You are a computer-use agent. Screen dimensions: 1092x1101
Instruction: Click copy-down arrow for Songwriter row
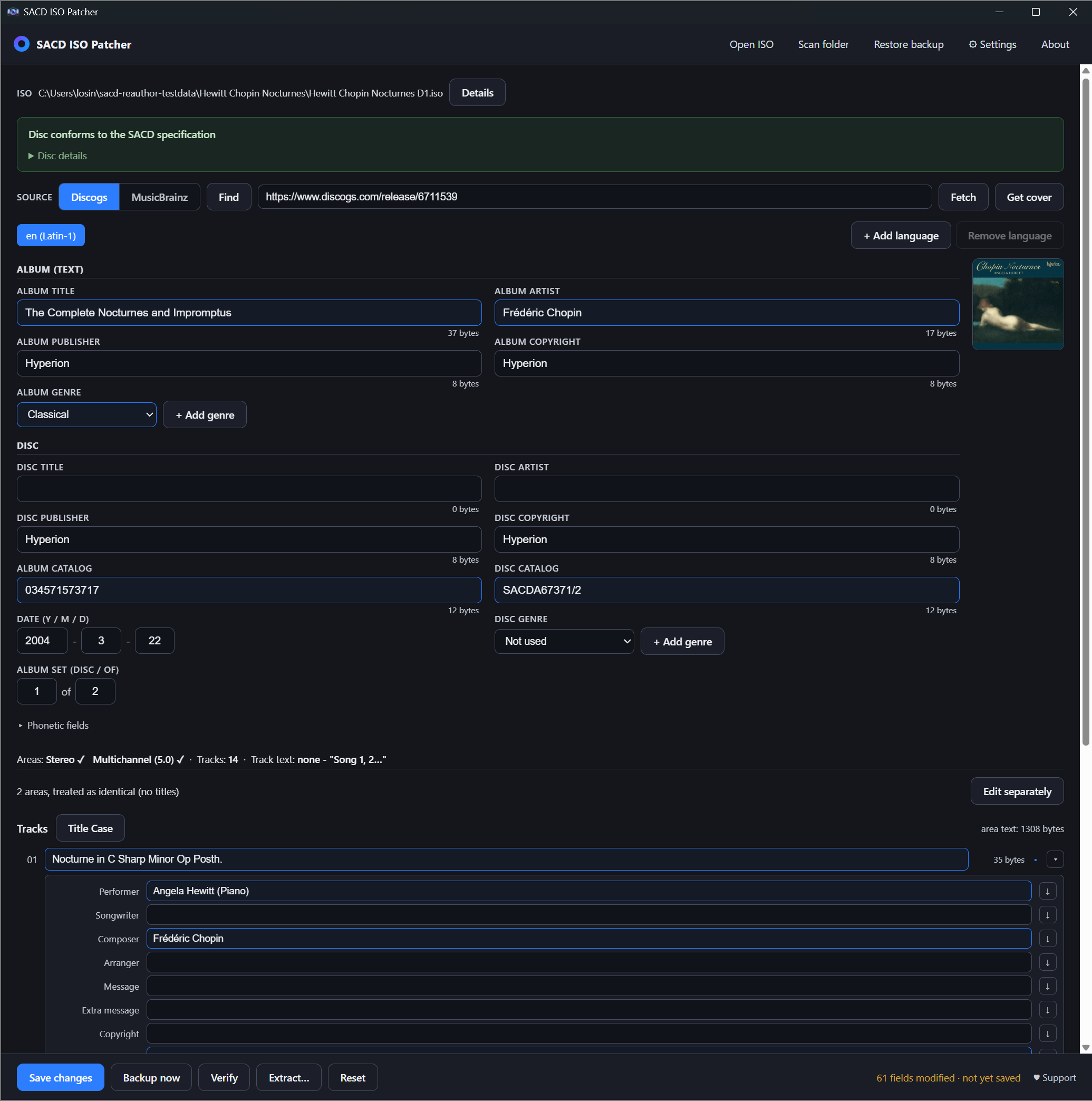point(1048,915)
